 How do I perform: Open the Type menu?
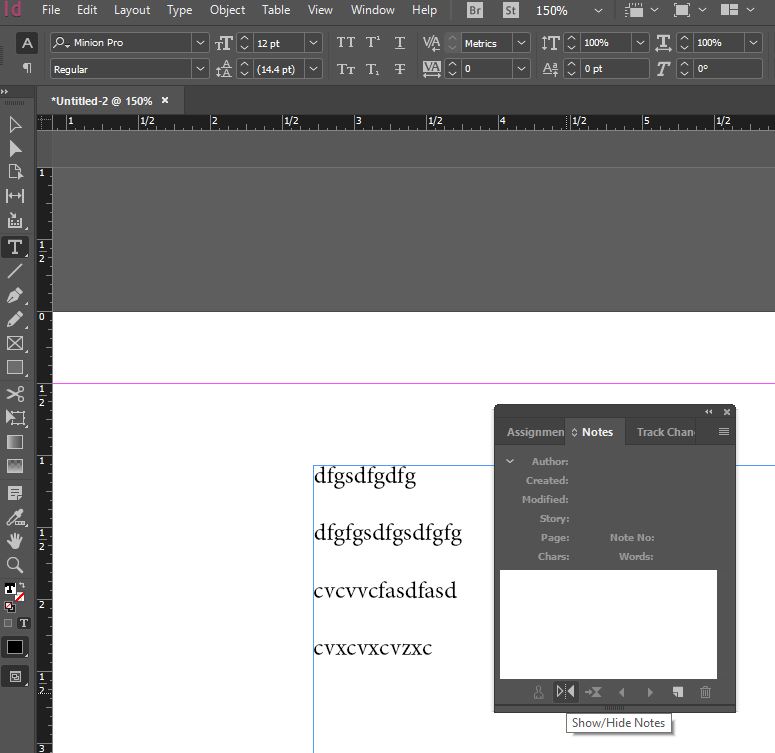tap(179, 10)
